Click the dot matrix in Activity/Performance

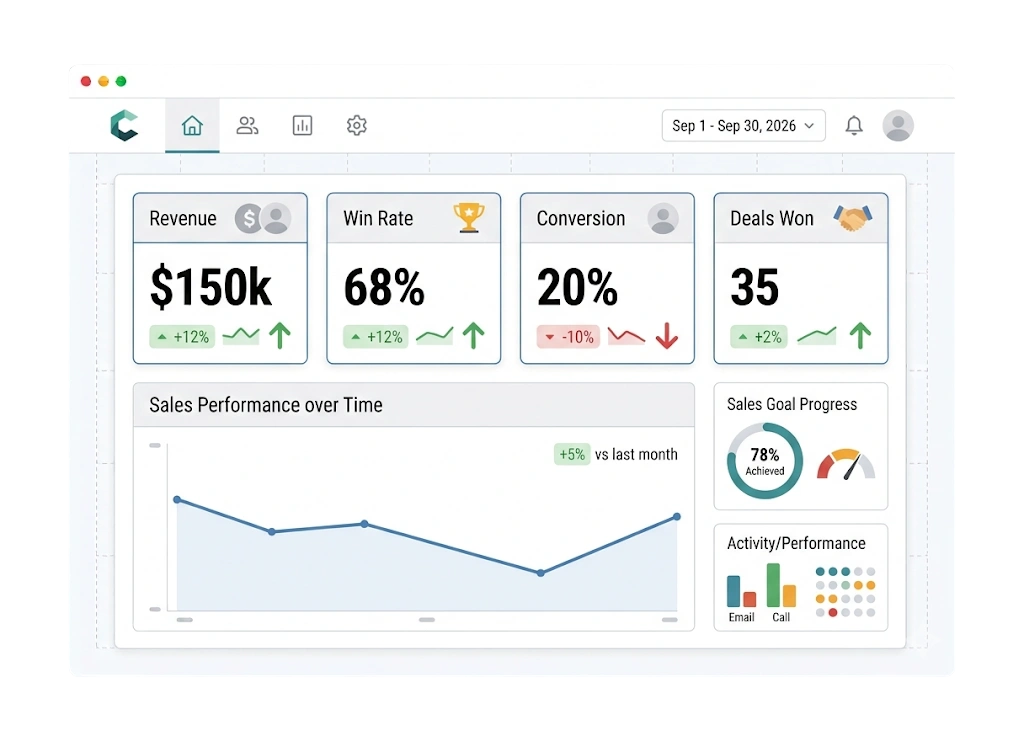pos(845,592)
